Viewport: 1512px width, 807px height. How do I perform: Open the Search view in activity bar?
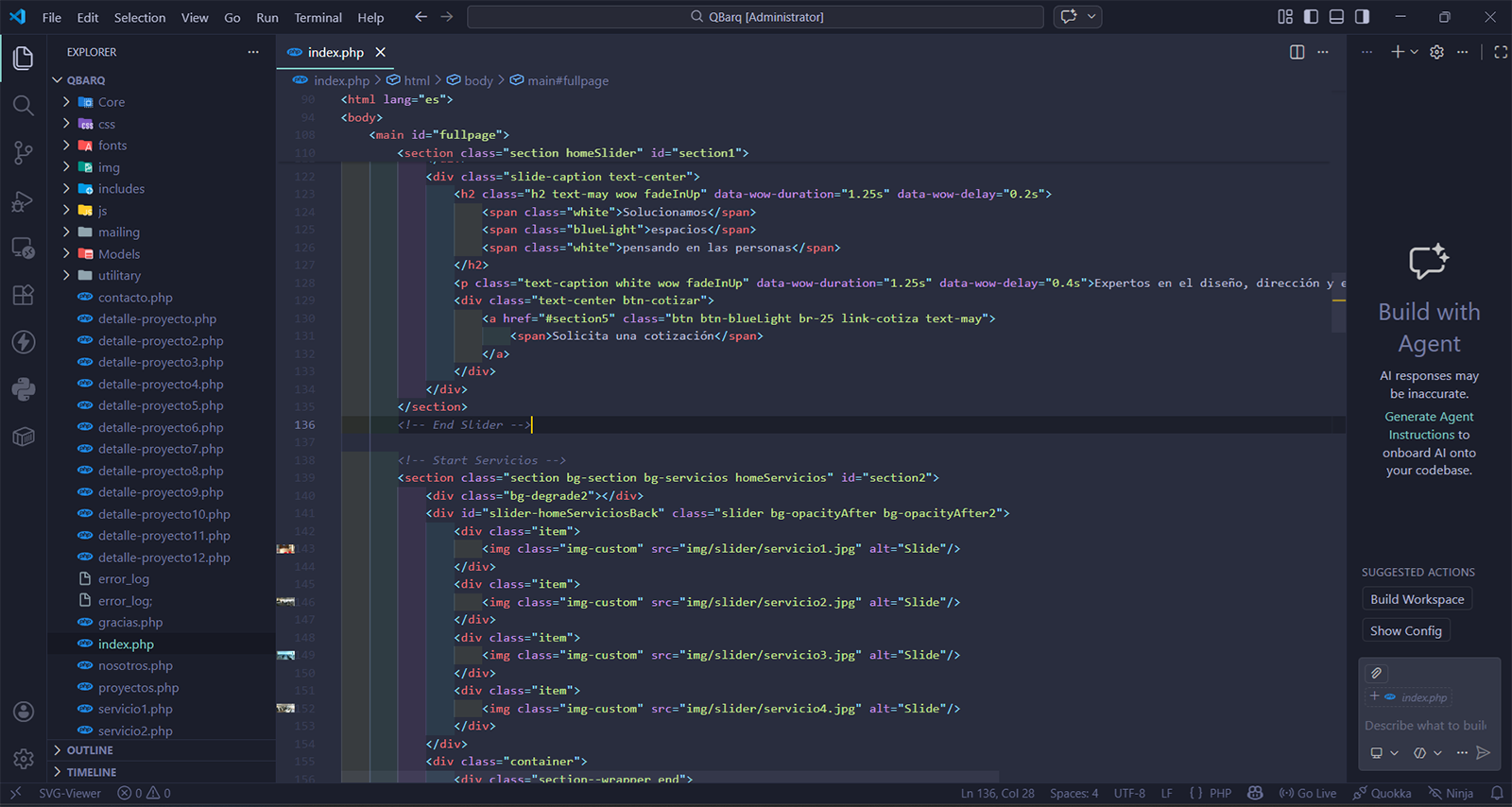point(24,105)
